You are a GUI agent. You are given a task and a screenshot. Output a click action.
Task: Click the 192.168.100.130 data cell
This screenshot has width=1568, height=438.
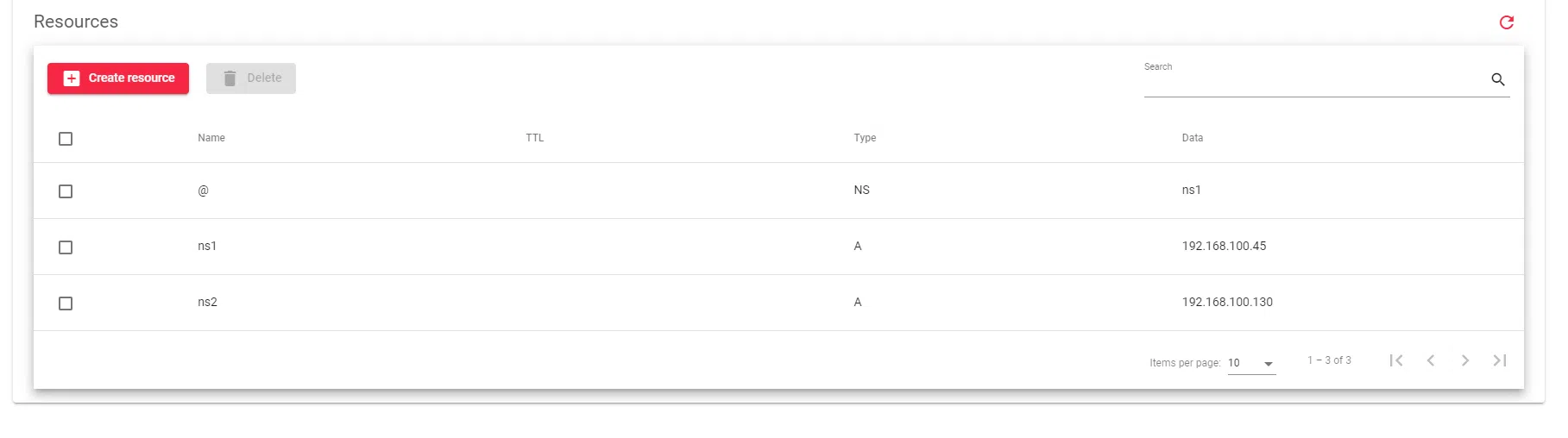click(x=1227, y=303)
